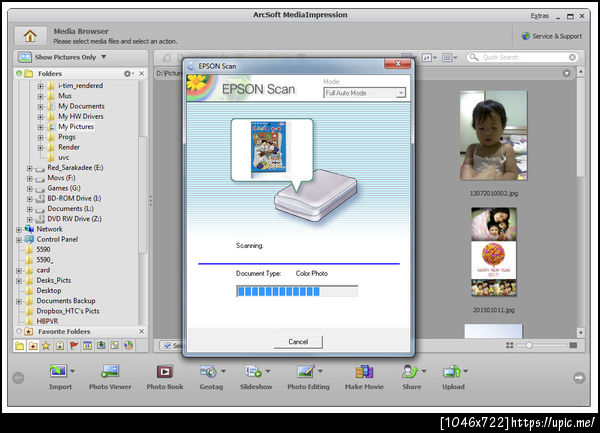
Task: Select Favorite Folders radio button
Action: [19, 331]
